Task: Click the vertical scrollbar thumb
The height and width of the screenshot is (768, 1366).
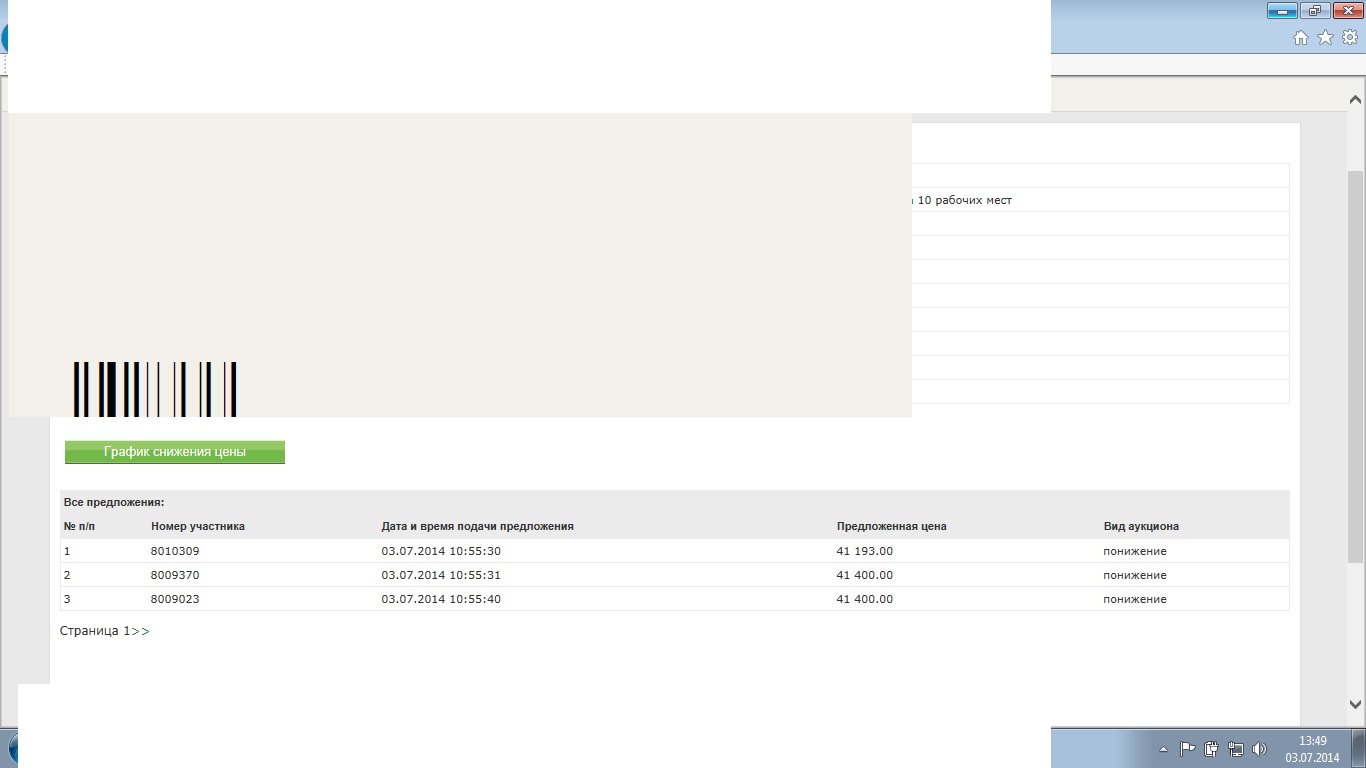Action: tap(1355, 365)
